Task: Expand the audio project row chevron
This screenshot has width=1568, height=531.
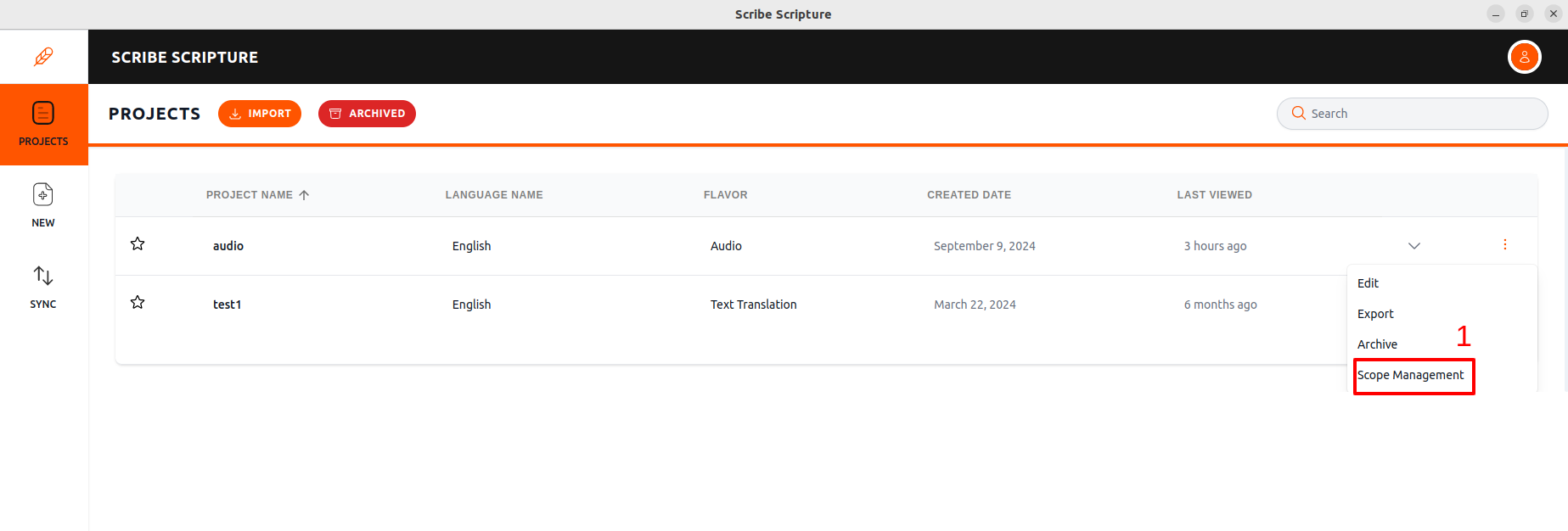Action: pos(1413,246)
